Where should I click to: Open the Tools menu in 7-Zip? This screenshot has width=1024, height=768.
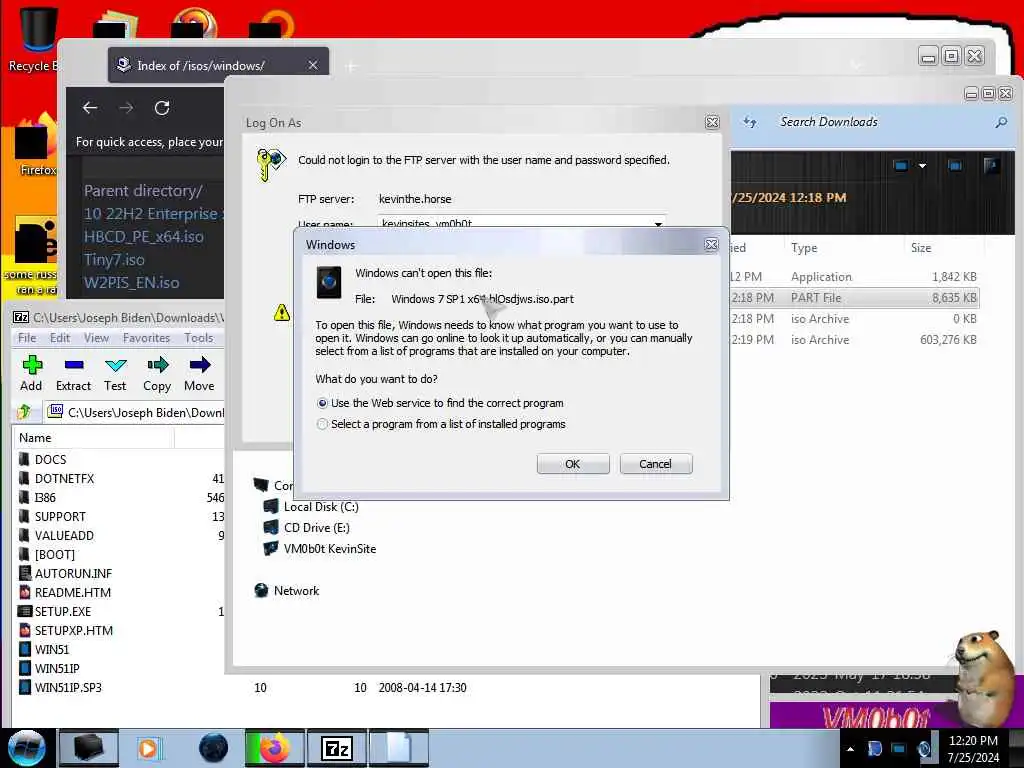199,338
